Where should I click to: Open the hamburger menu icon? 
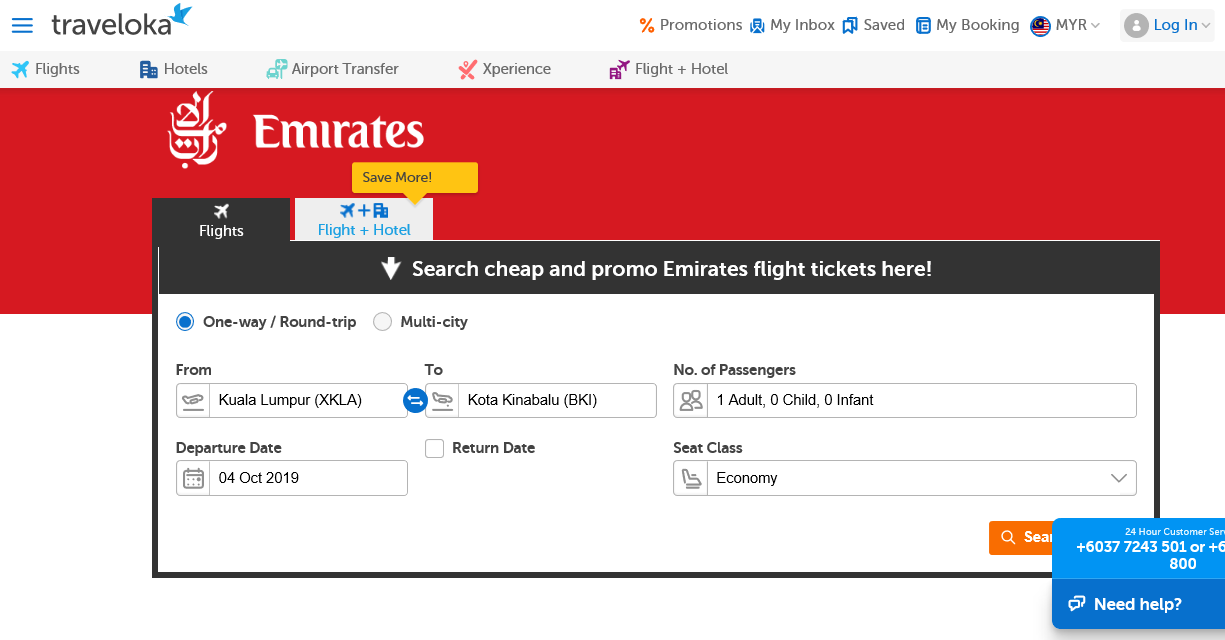[22, 25]
